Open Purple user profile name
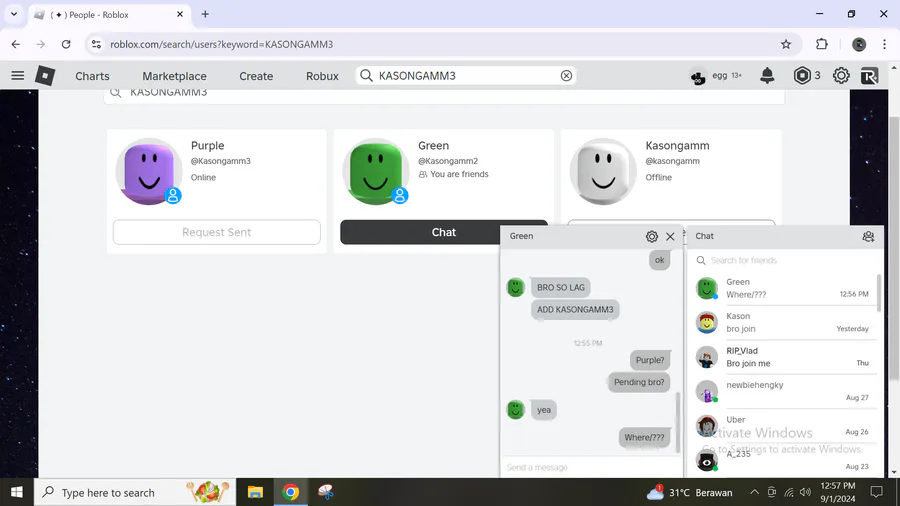This screenshot has height=506, width=900. (x=208, y=146)
